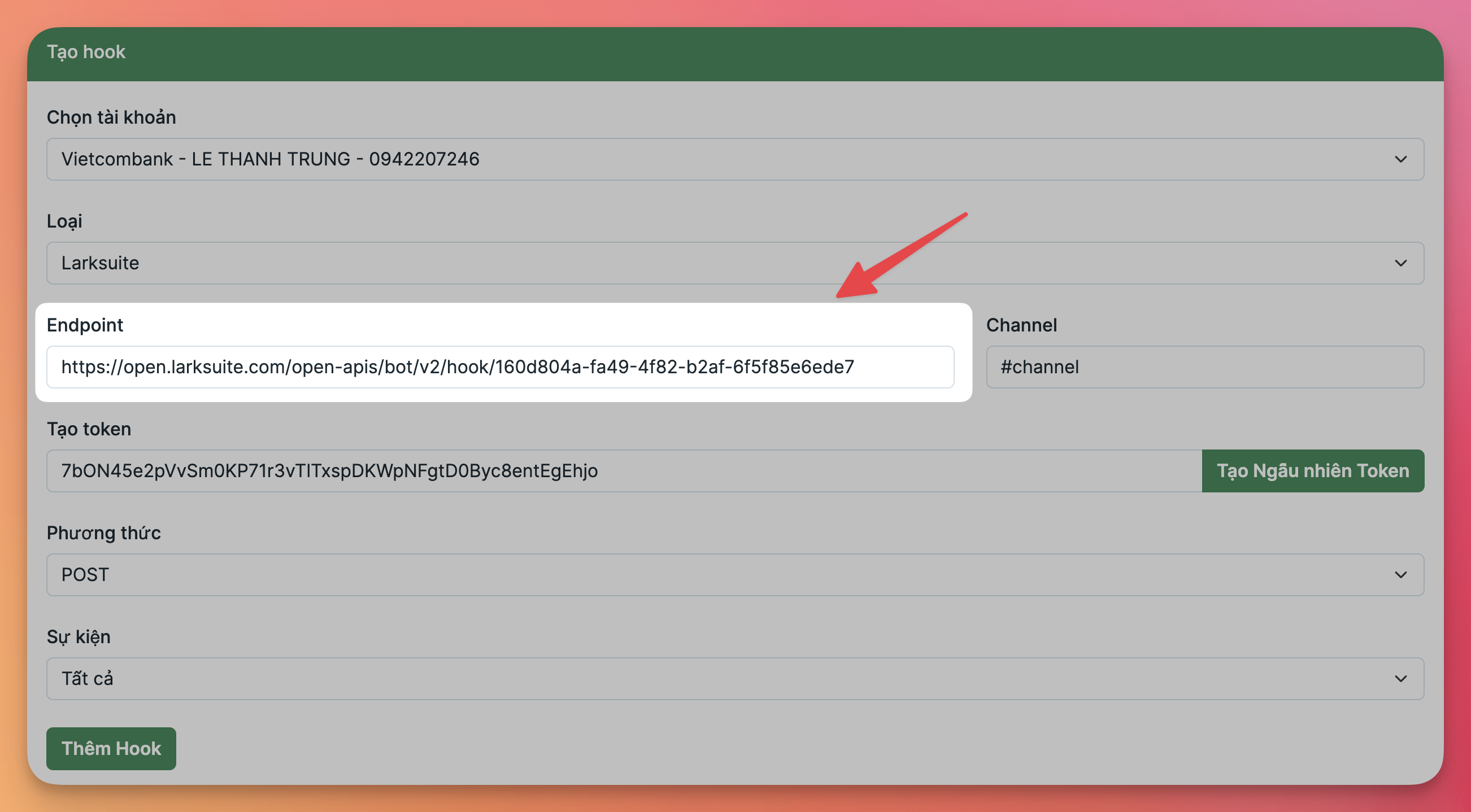Open the Chọn tài khoản account dropdown
The width and height of the screenshot is (1471, 812).
735,159
